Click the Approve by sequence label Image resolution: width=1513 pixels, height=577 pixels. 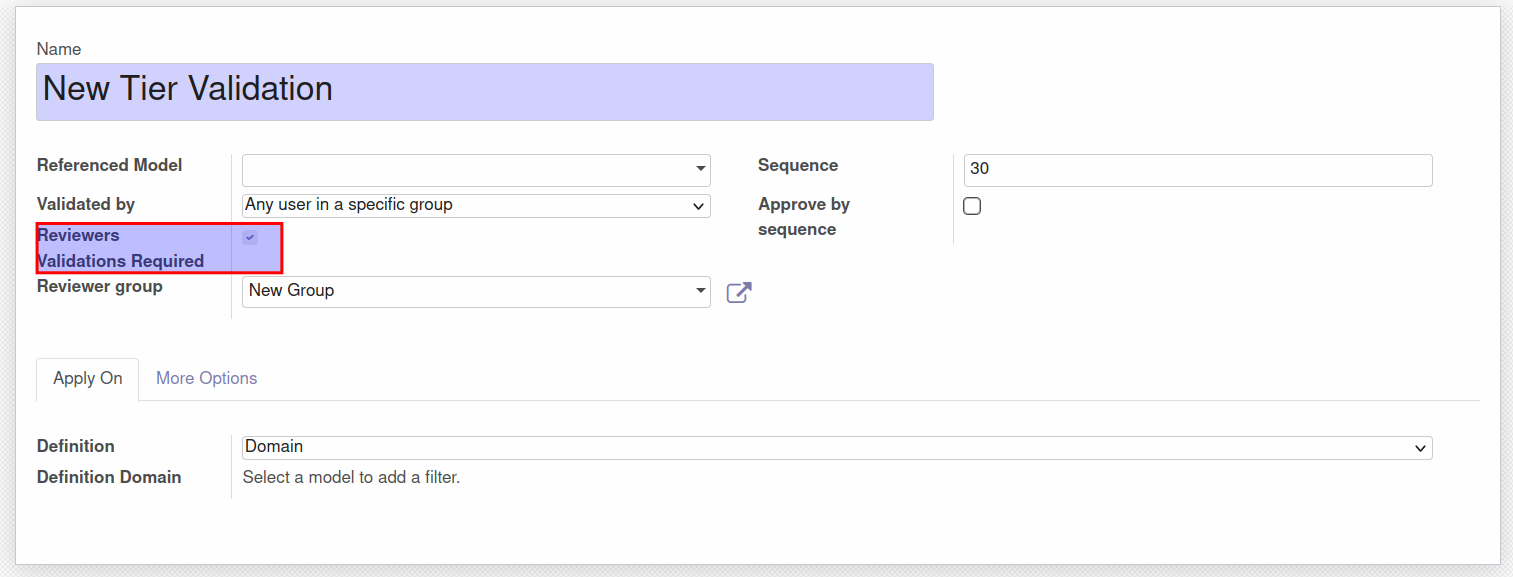click(x=804, y=217)
